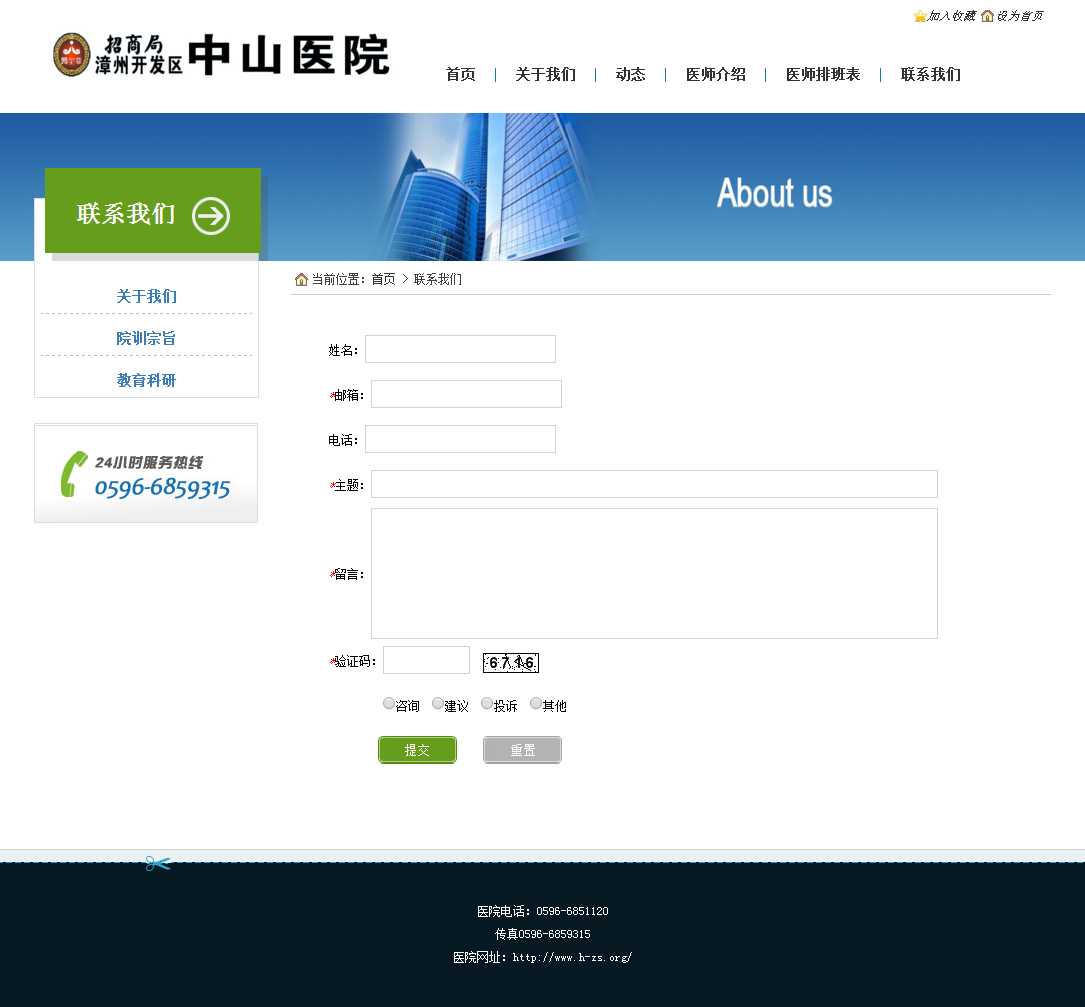Click the green phone hotline icon
Image resolution: width=1085 pixels, height=1007 pixels.
tap(73, 474)
